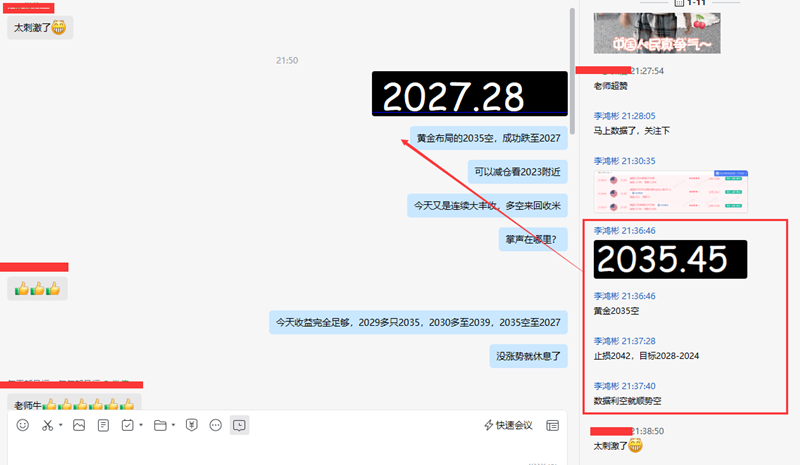Start a 快速会议 quick meeting
800x465 pixels.
(x=508, y=425)
